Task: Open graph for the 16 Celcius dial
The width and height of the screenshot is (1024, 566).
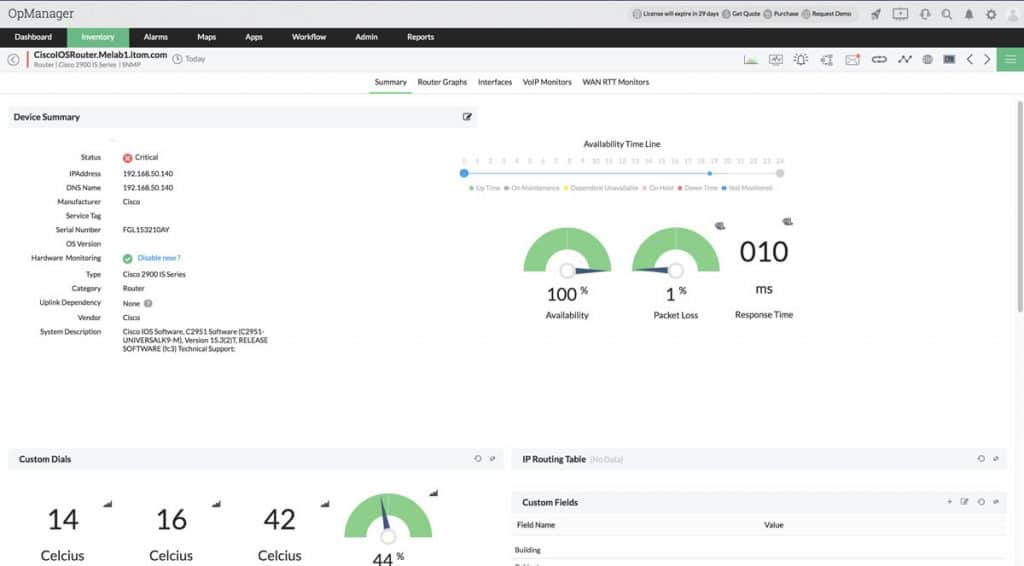Action: [216, 504]
